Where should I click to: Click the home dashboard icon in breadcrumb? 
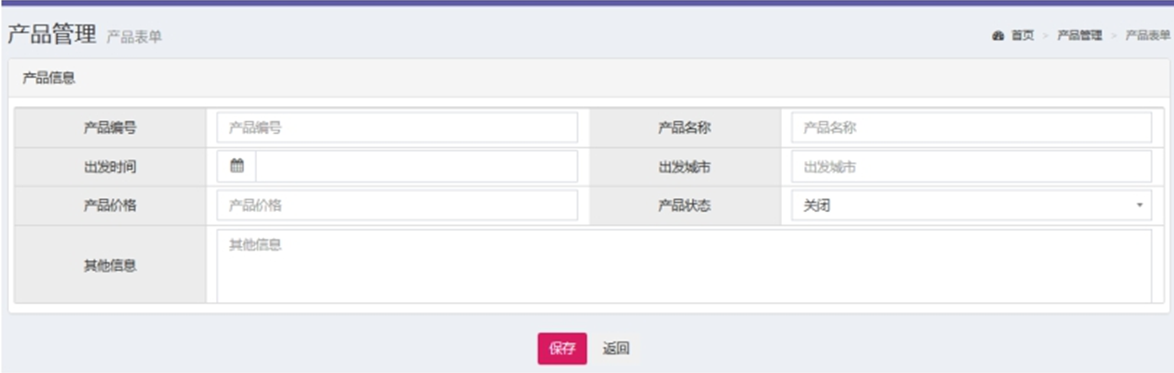click(997, 36)
